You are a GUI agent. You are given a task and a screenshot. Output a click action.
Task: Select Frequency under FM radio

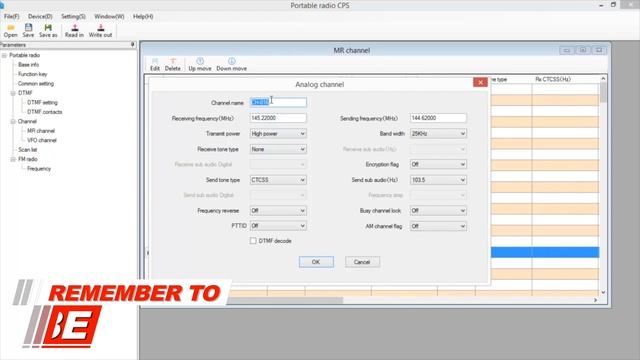pos(39,169)
